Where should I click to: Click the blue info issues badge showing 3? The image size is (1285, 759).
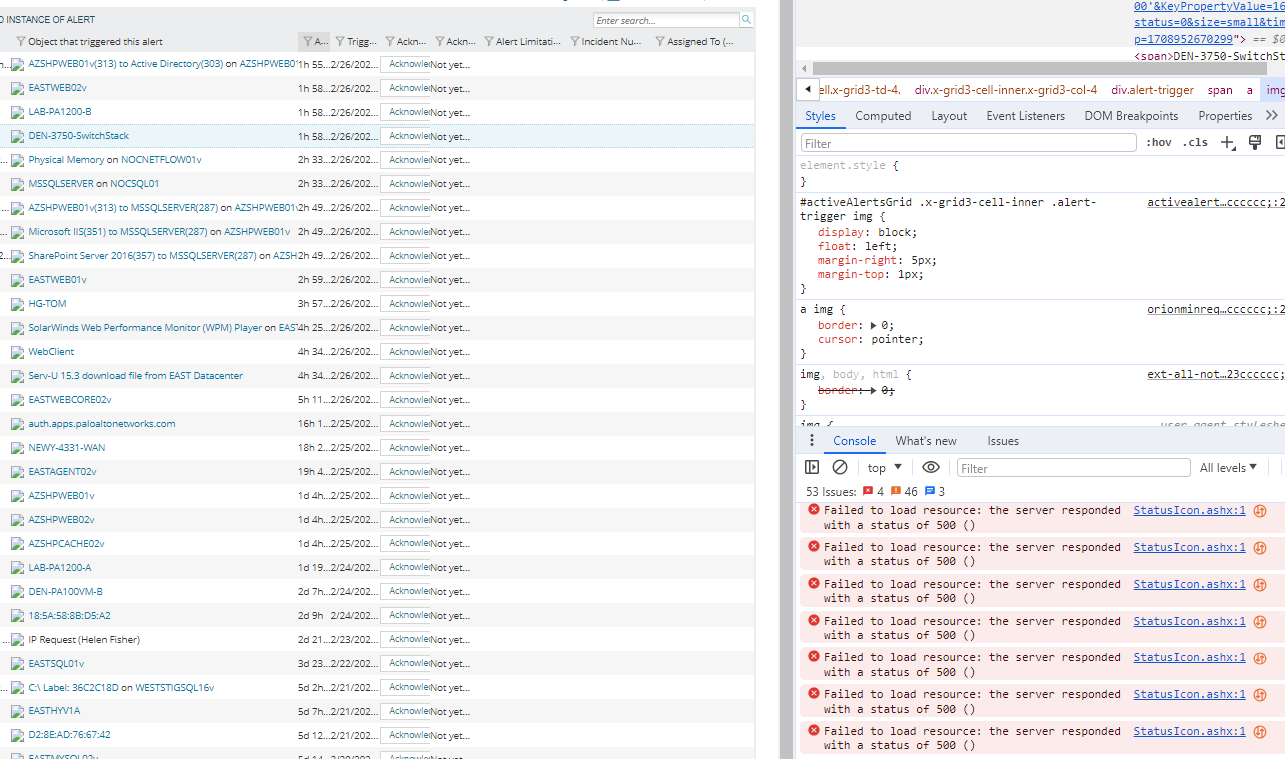pos(935,492)
